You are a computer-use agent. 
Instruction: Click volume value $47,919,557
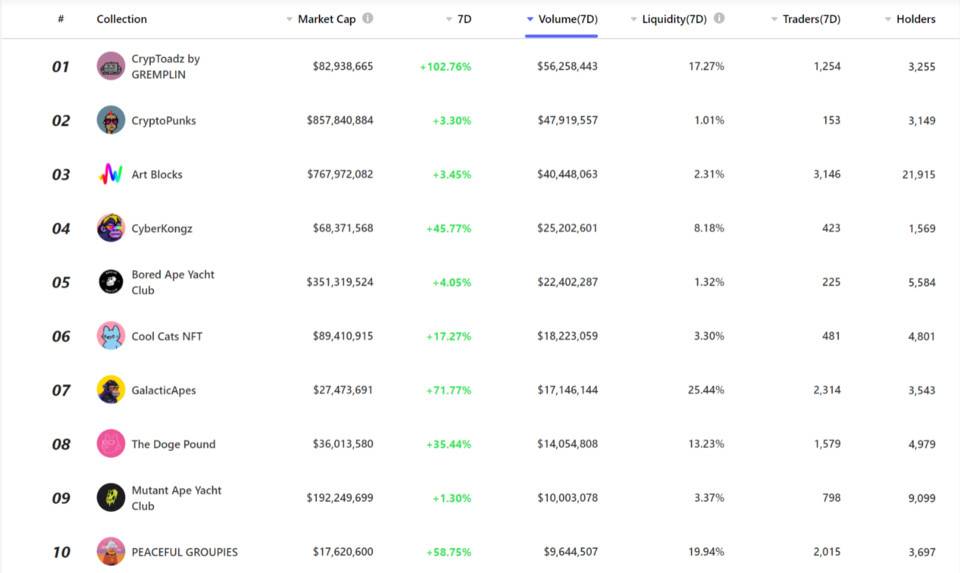[568, 120]
